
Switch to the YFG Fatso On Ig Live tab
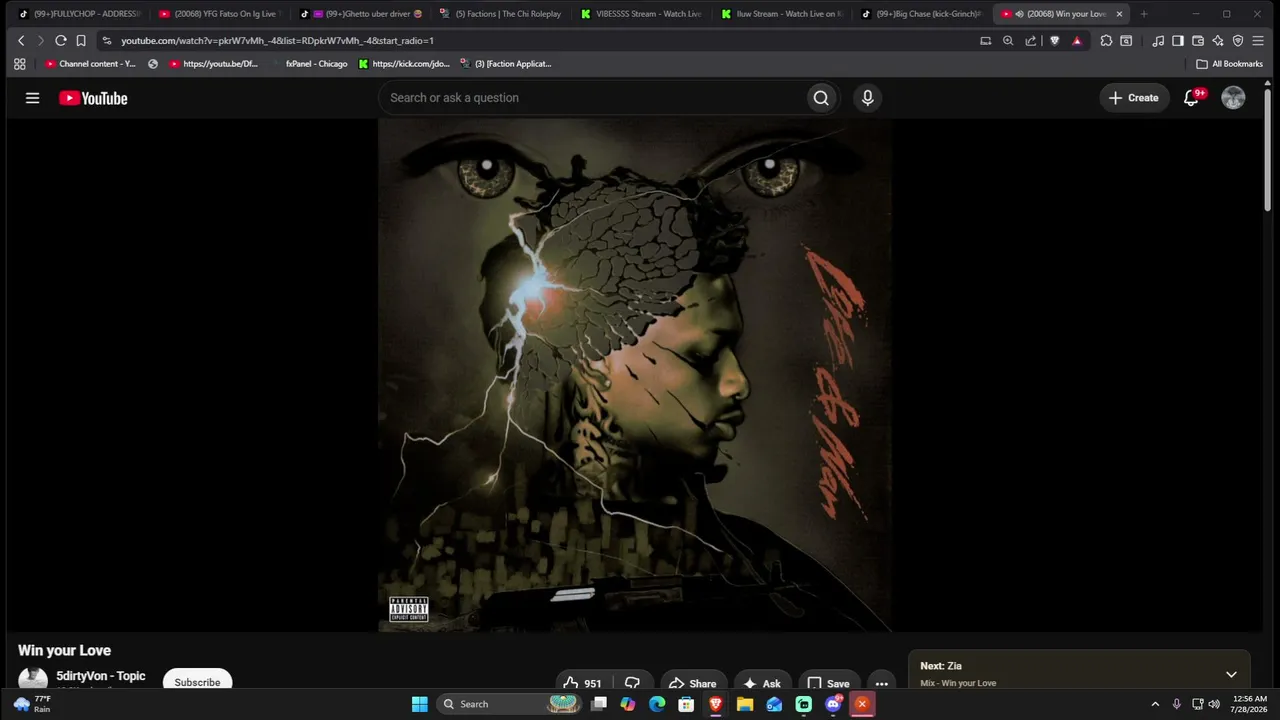(x=219, y=14)
